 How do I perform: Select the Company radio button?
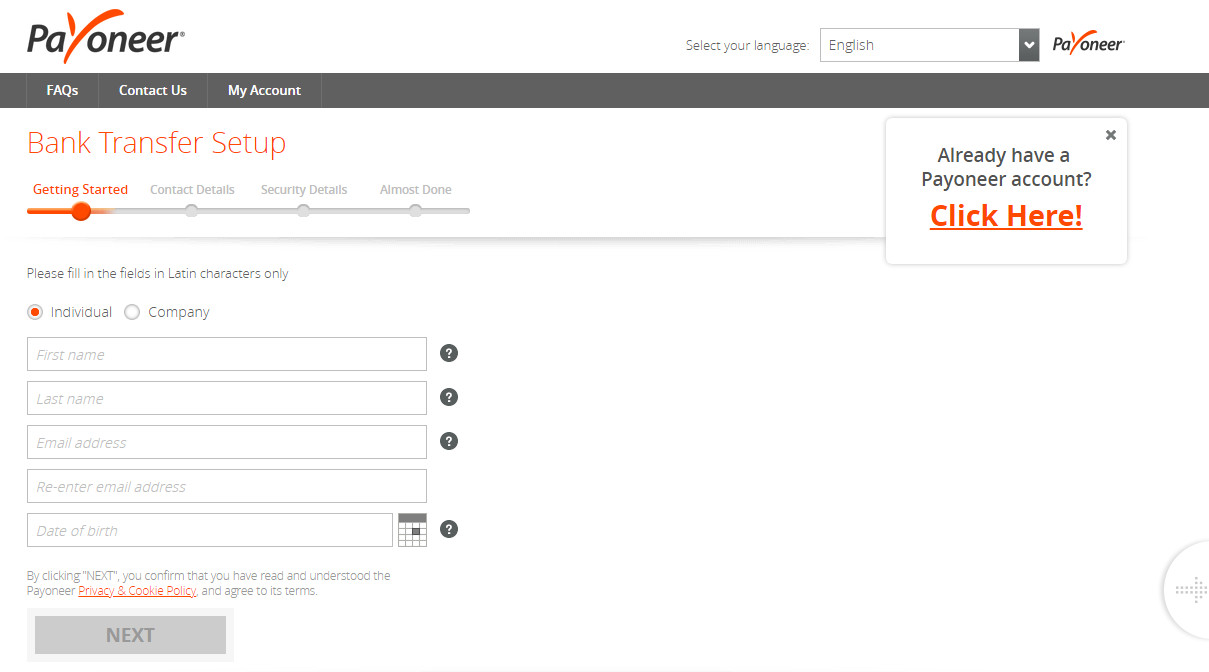tap(132, 312)
